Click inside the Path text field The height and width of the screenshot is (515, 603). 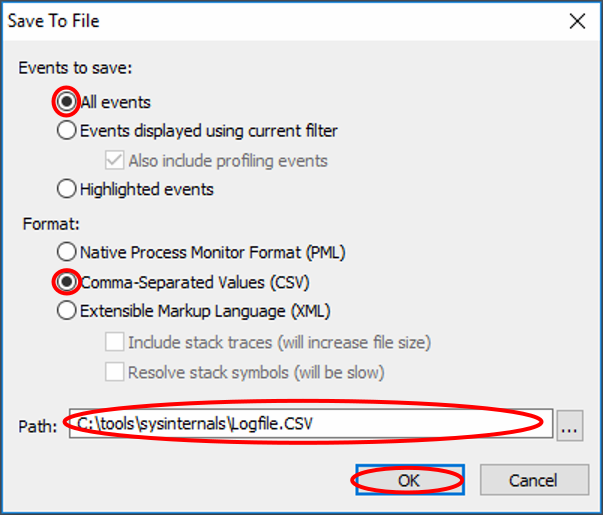point(310,423)
